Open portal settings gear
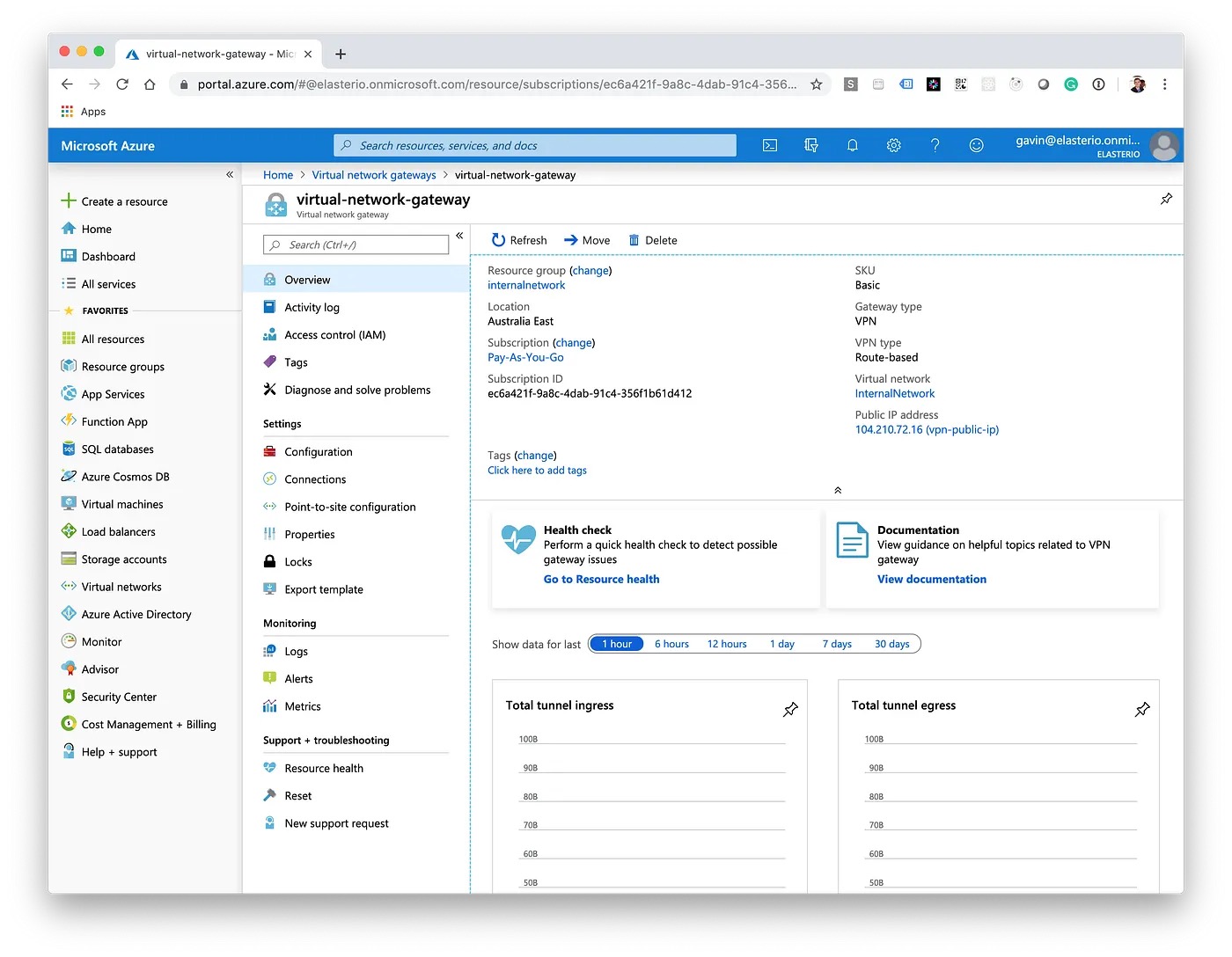Viewport: 1232px width, 957px height. point(894,146)
